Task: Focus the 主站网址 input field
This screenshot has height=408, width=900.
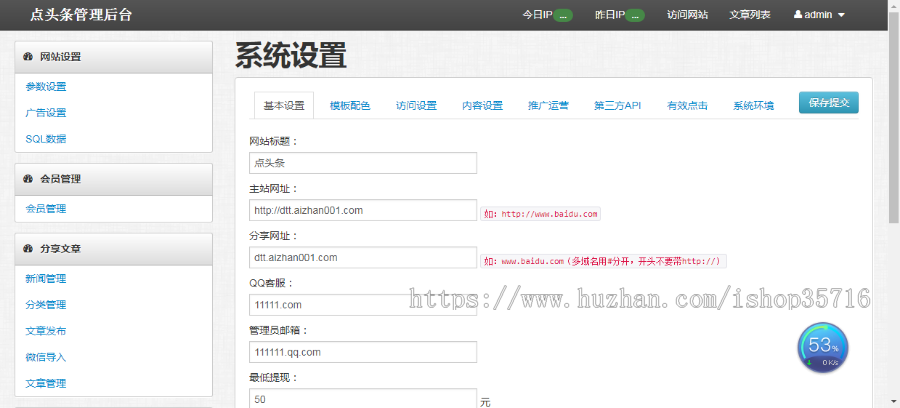Action: click(363, 210)
